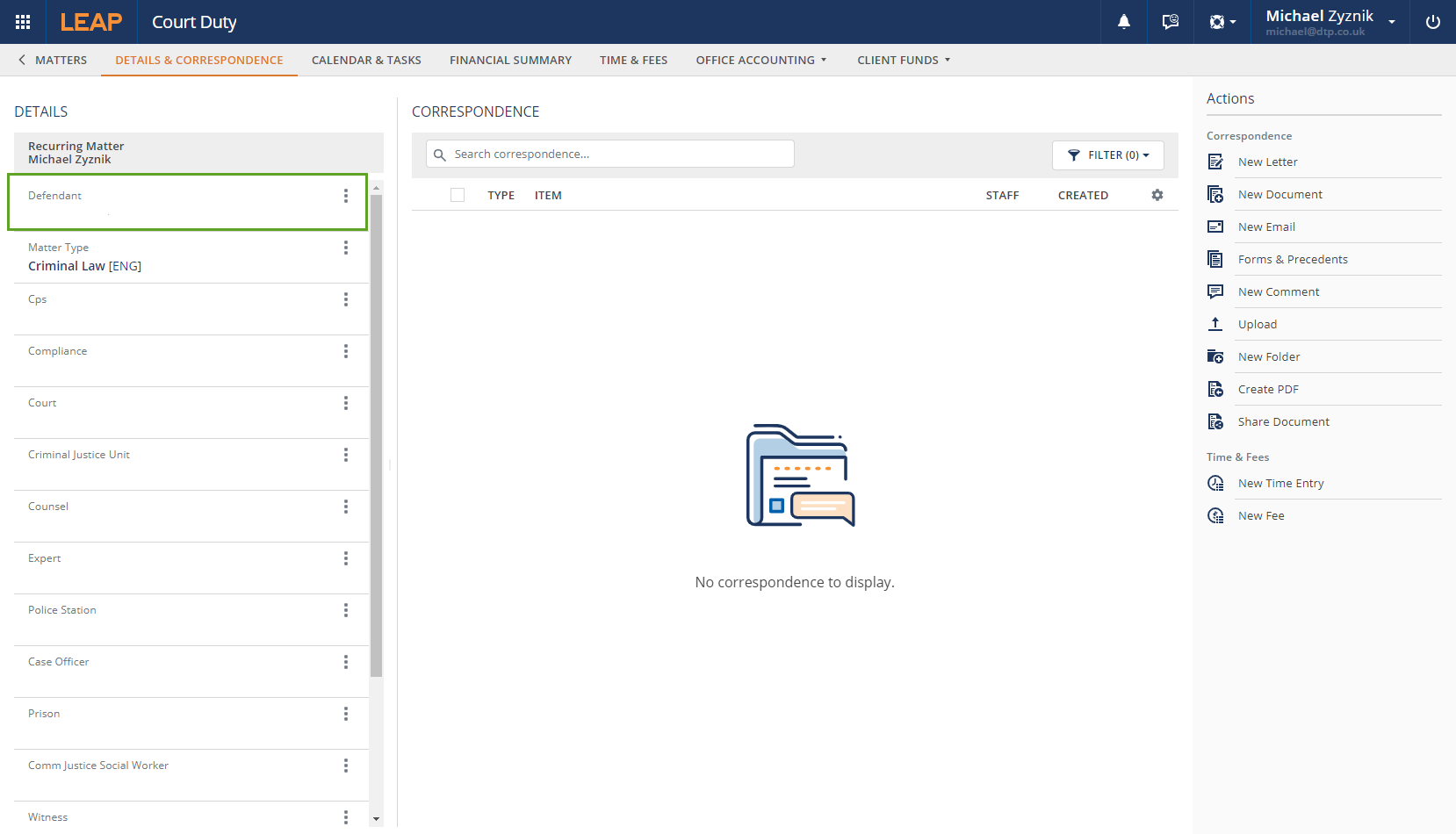1456x834 pixels.
Task: Open the chat support icon
Action: coord(1170,22)
